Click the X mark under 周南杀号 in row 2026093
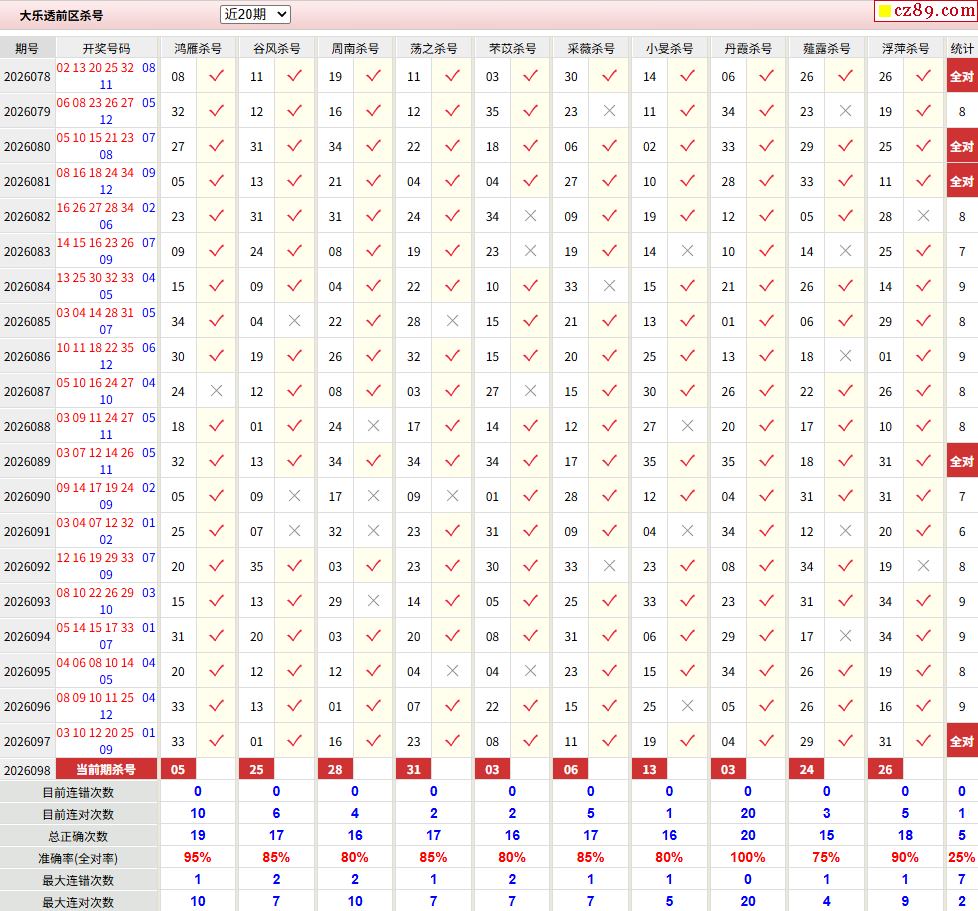The height and width of the screenshot is (911, 978). (x=374, y=600)
